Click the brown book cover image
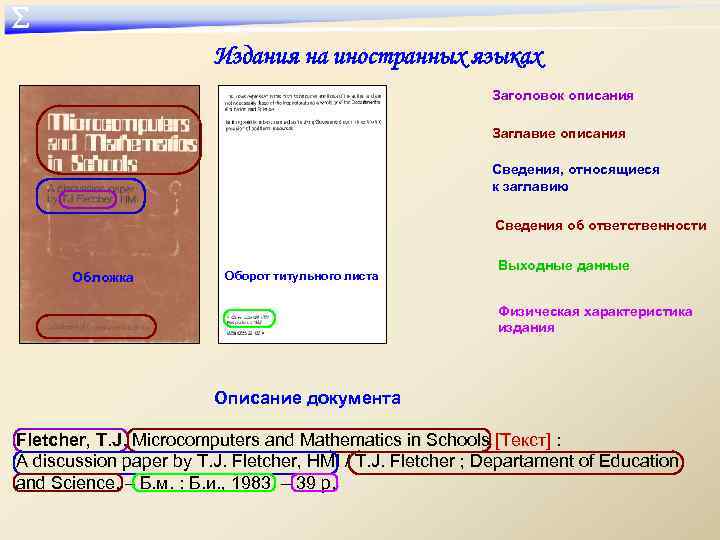Screen dimensions: 720x540 point(109,214)
